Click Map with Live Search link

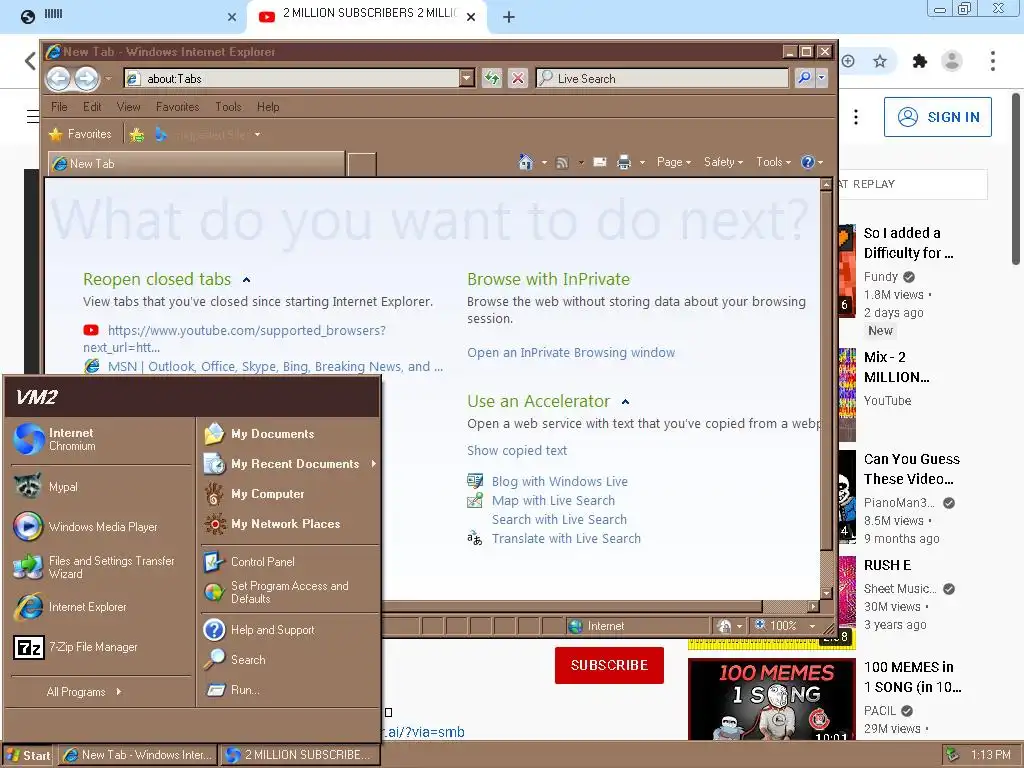pos(553,501)
